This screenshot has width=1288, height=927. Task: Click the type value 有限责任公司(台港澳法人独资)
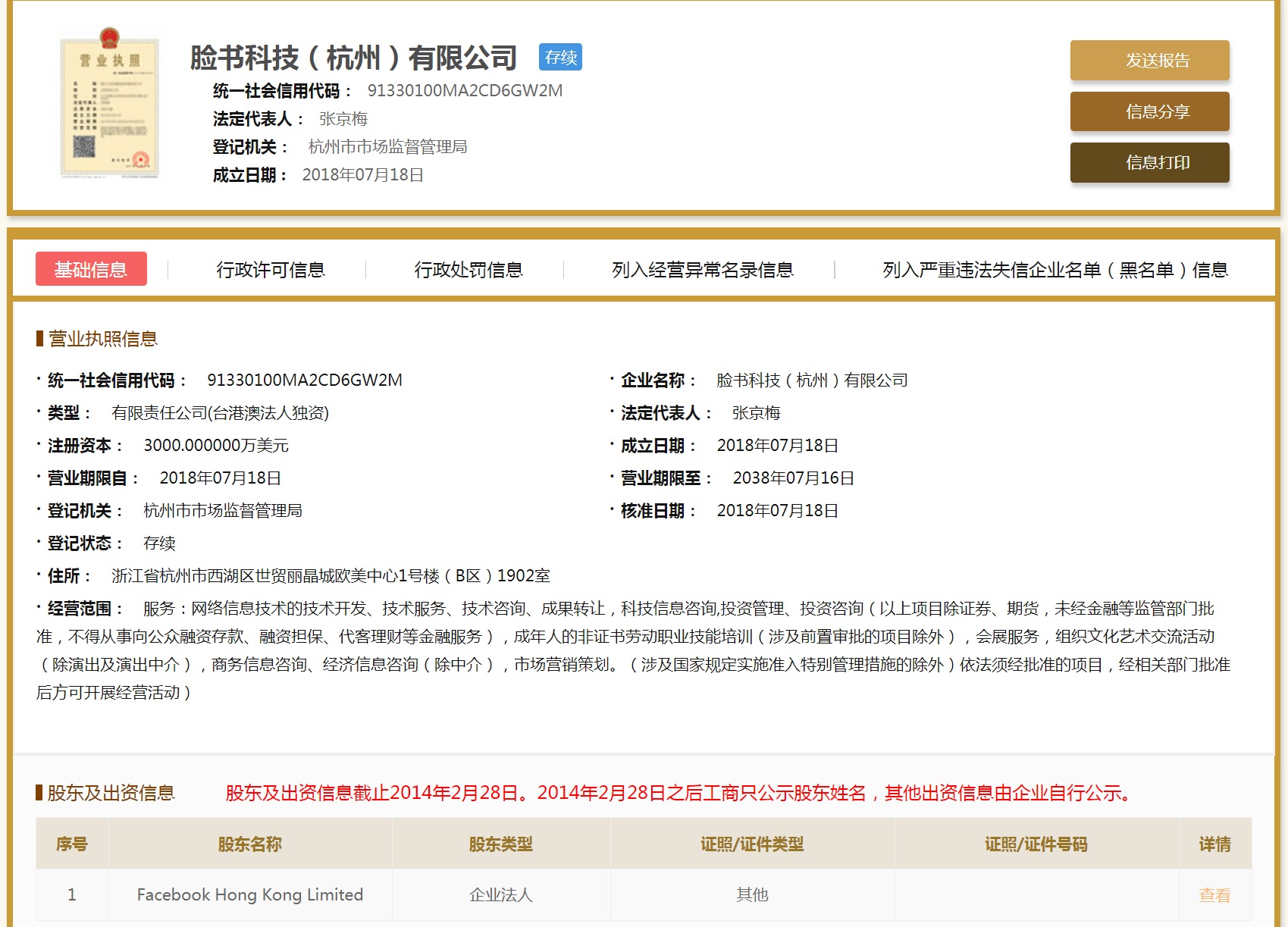click(x=220, y=413)
